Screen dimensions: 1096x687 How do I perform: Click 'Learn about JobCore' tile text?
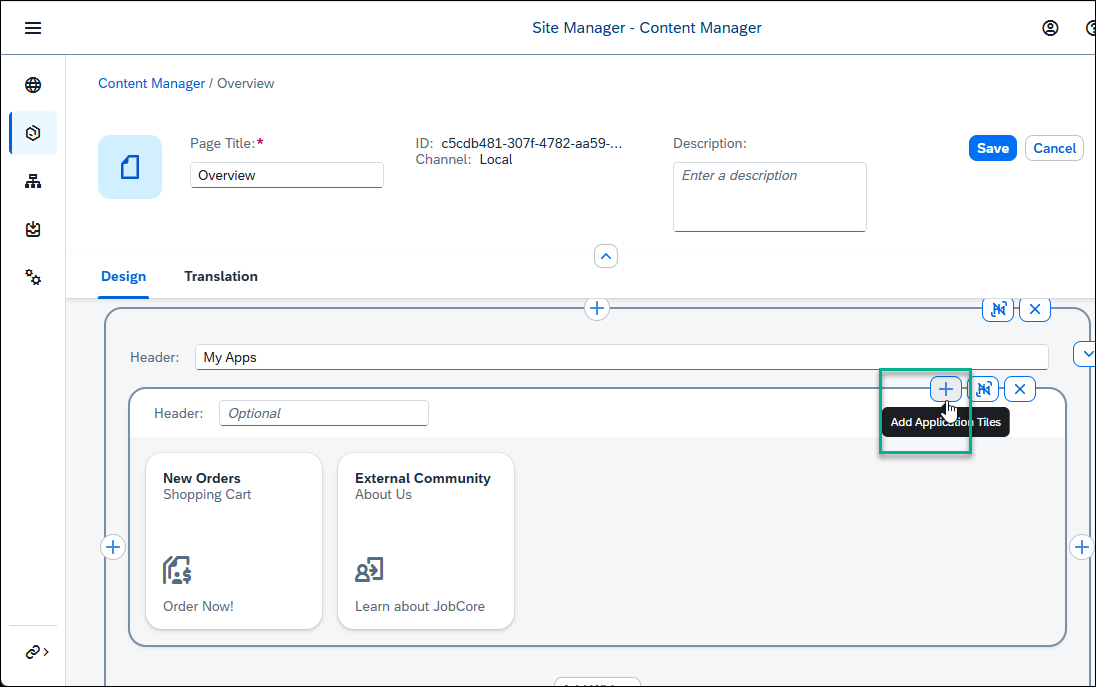coord(420,607)
